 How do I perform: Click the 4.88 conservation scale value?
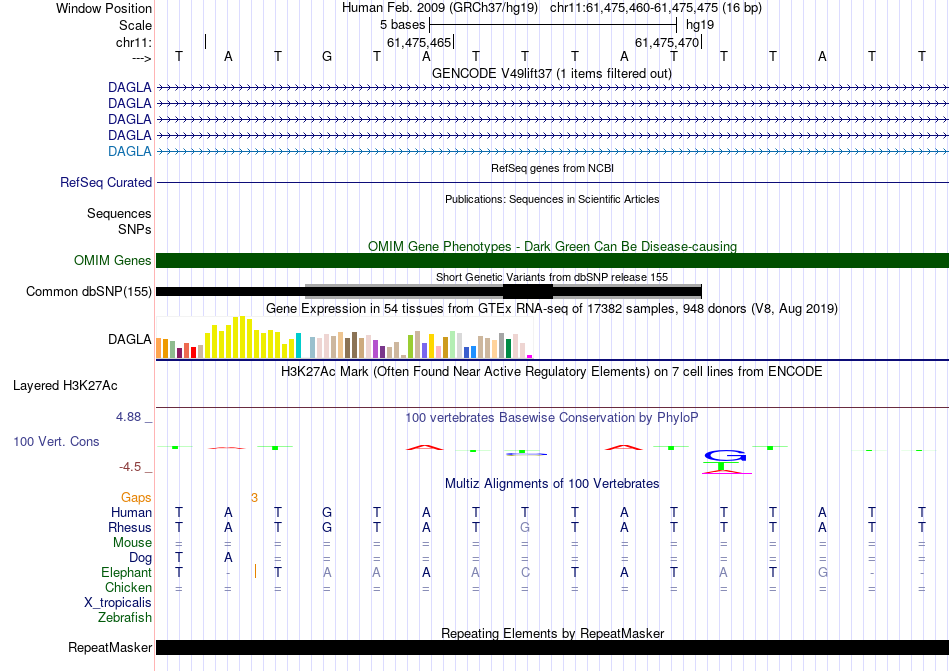point(128,417)
